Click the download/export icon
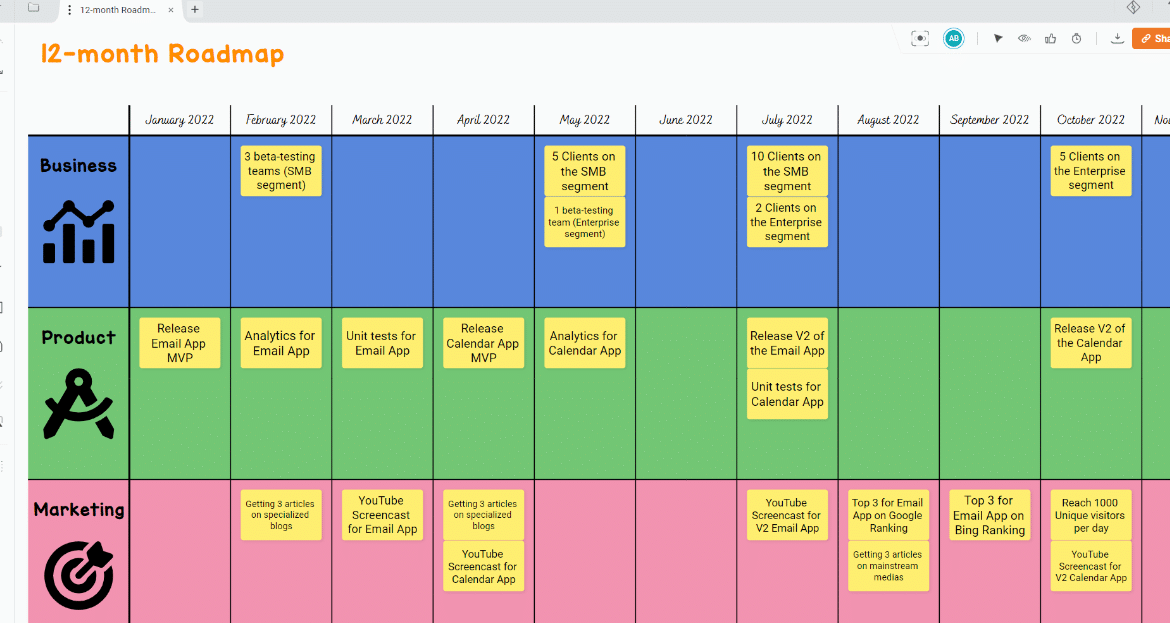Image resolution: width=1170 pixels, height=623 pixels. [1117, 38]
